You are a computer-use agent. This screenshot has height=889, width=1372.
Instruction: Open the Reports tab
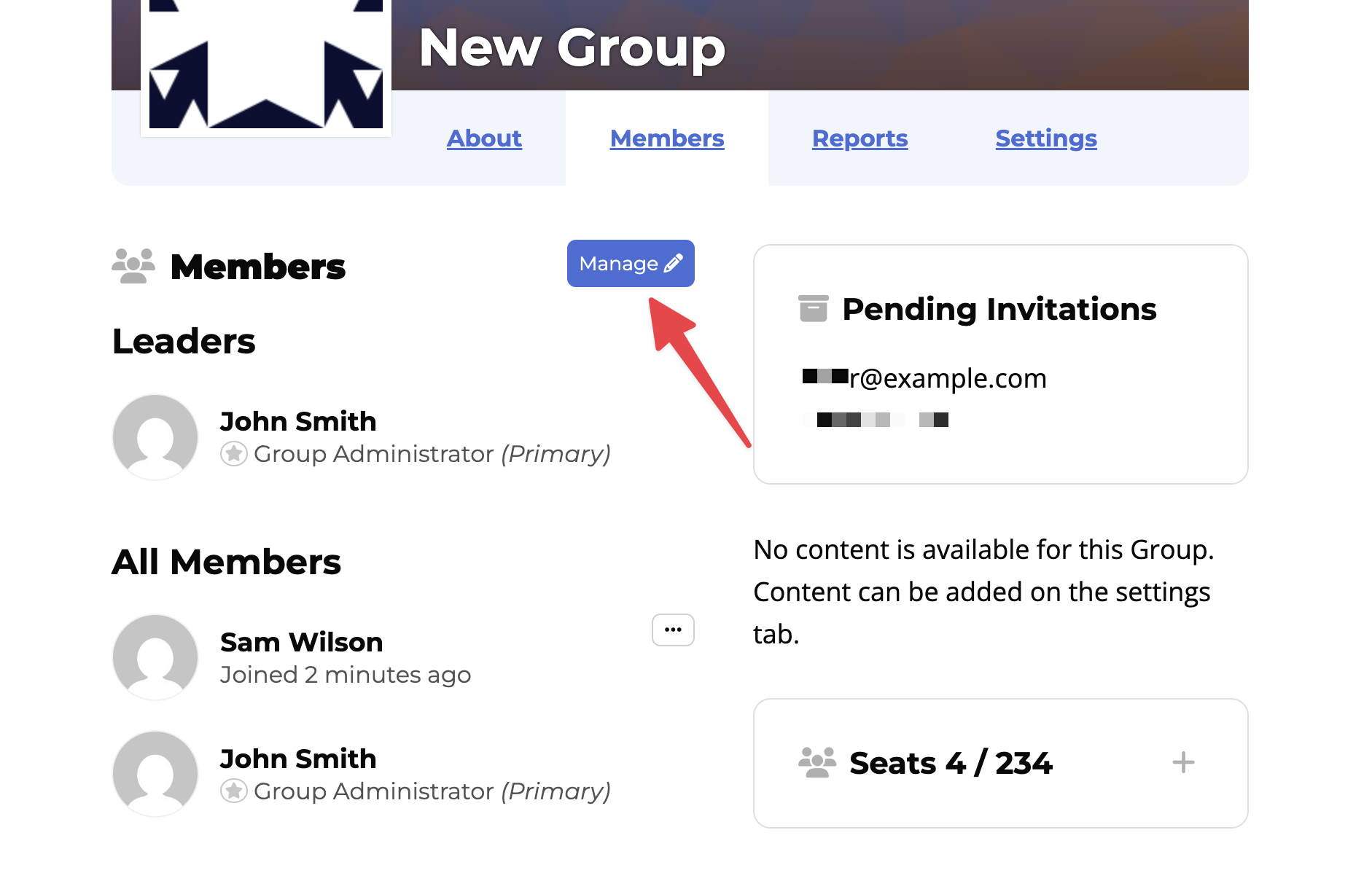point(860,138)
